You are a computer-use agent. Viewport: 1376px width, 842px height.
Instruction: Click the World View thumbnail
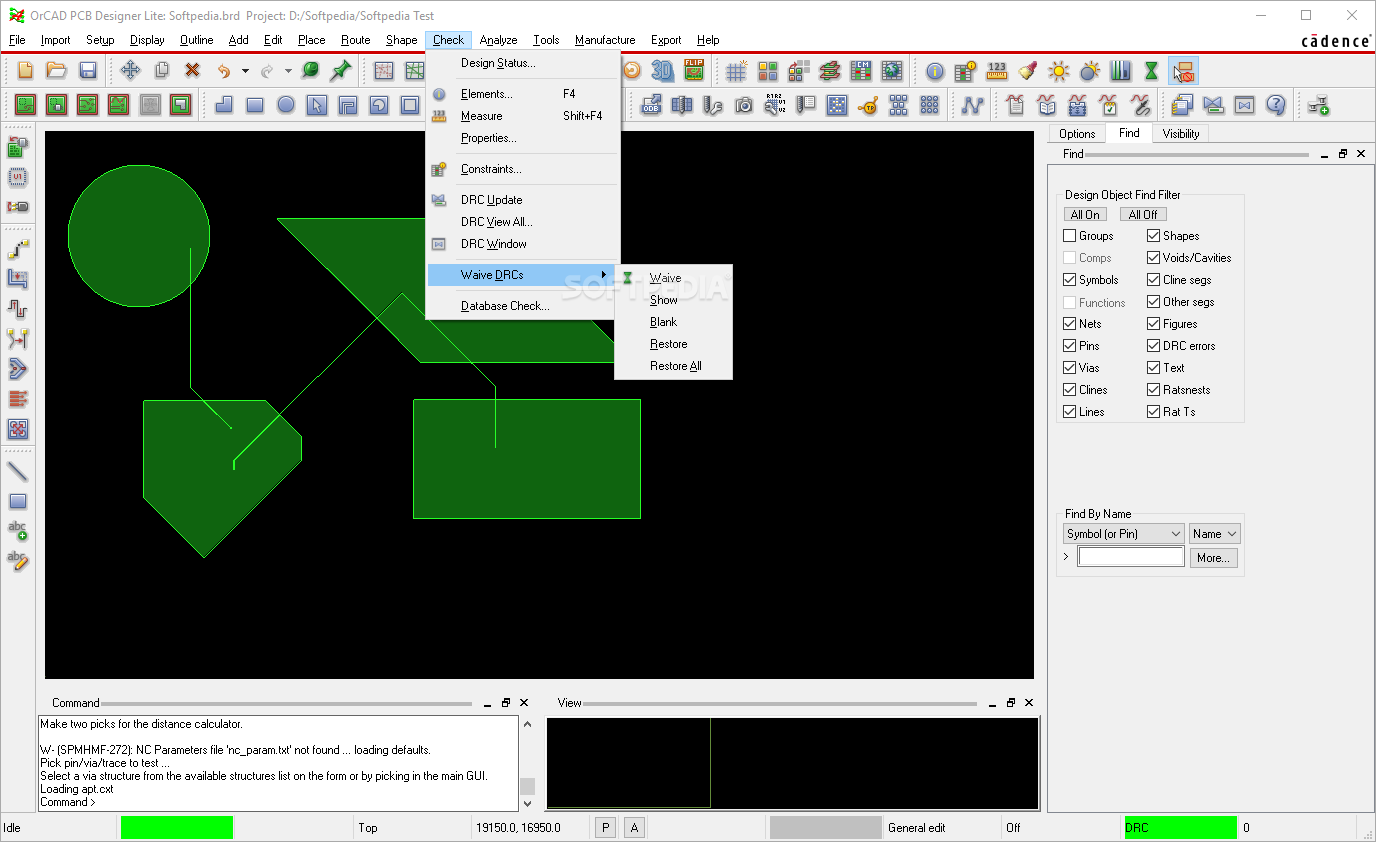[x=792, y=763]
